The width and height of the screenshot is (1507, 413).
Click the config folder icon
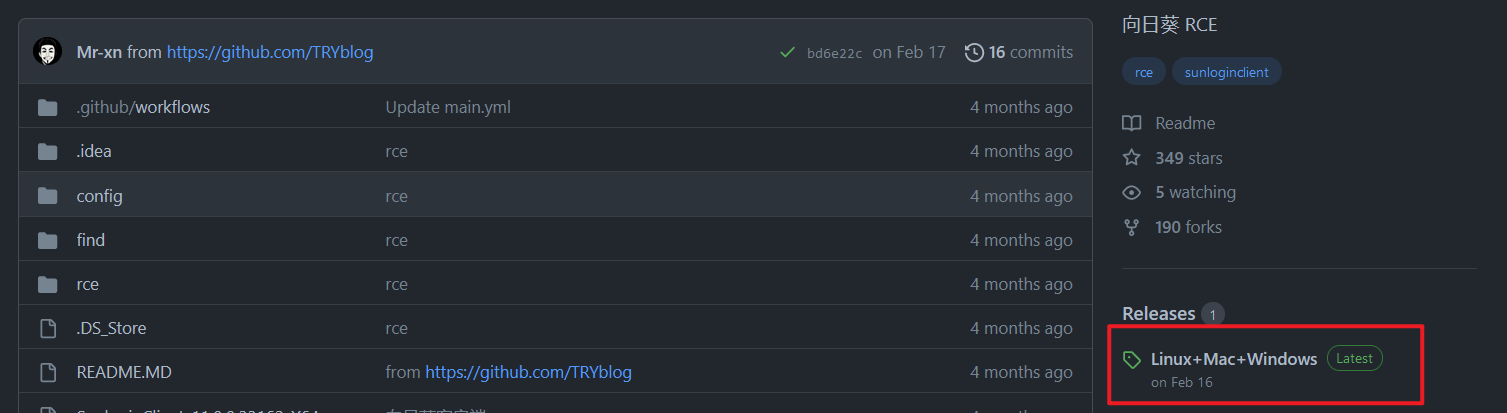[x=47, y=196]
